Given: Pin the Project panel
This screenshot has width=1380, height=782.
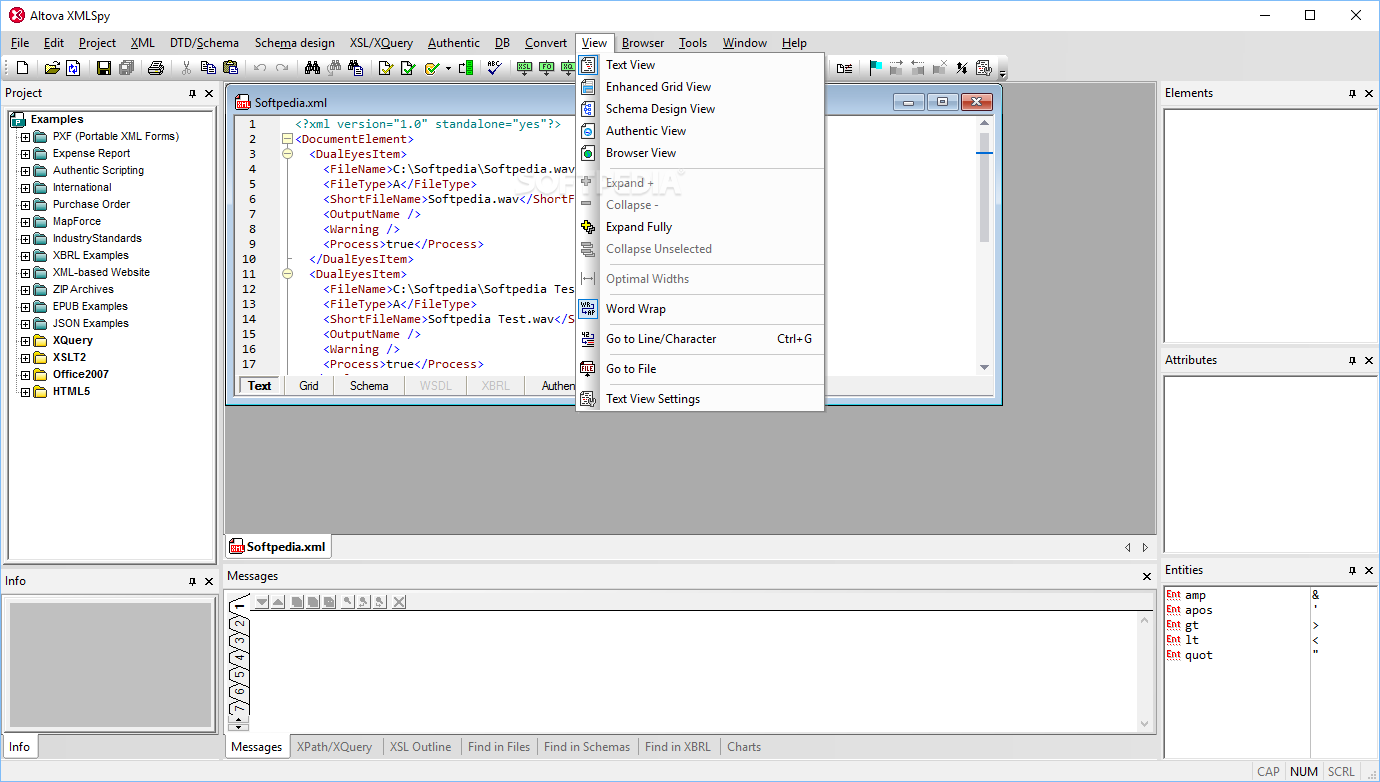Looking at the screenshot, I should [193, 93].
